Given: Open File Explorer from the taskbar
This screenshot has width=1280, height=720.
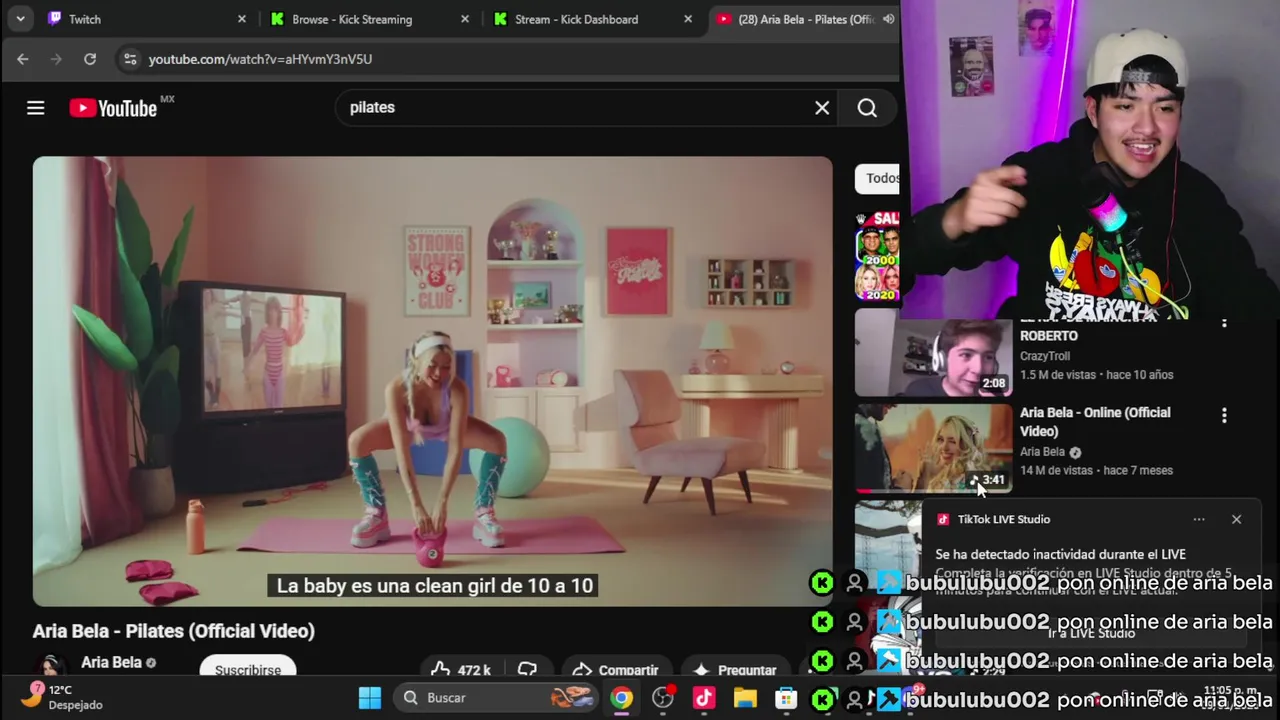Looking at the screenshot, I should [x=745, y=697].
